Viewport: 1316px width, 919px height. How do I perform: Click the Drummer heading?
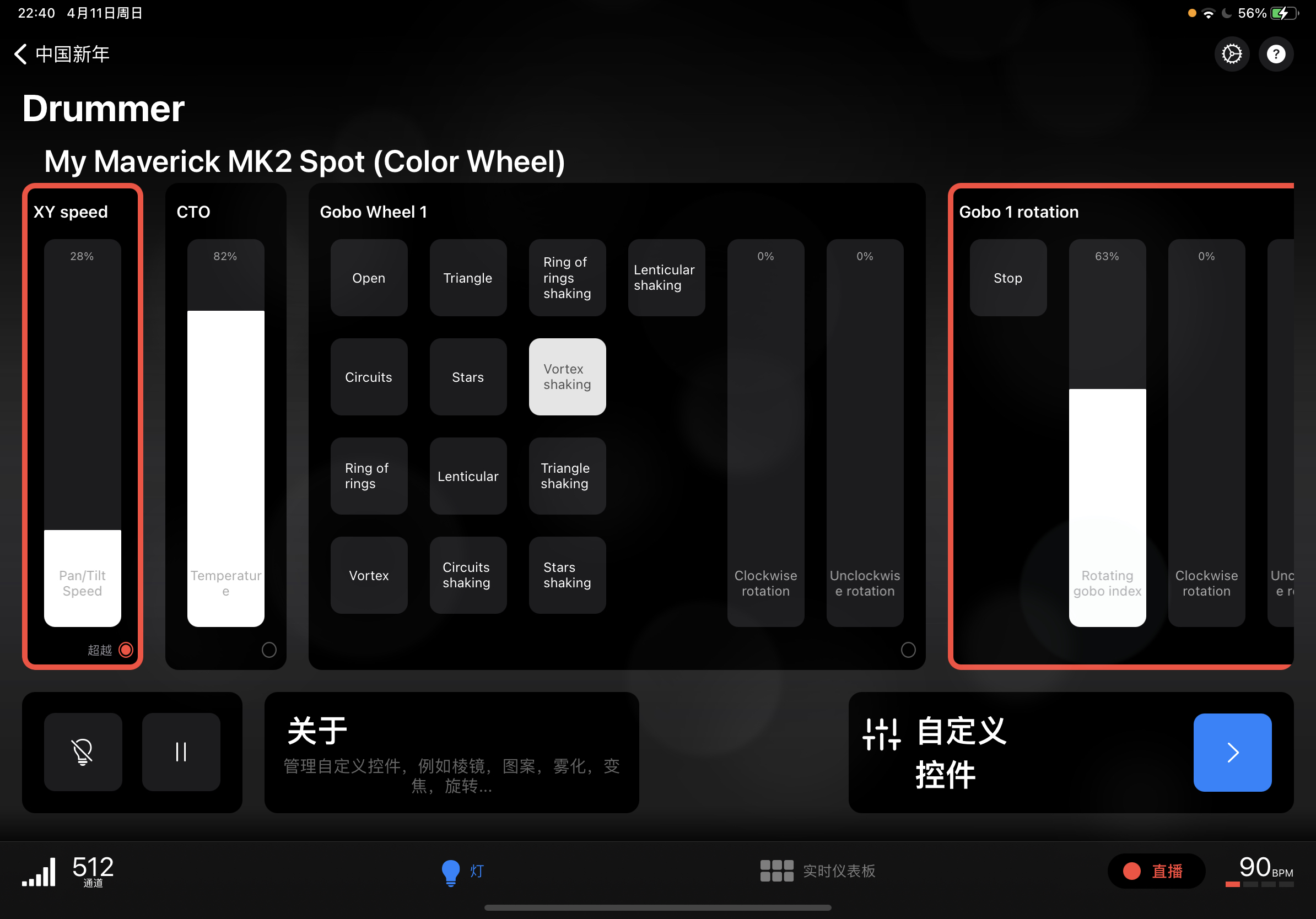click(103, 109)
